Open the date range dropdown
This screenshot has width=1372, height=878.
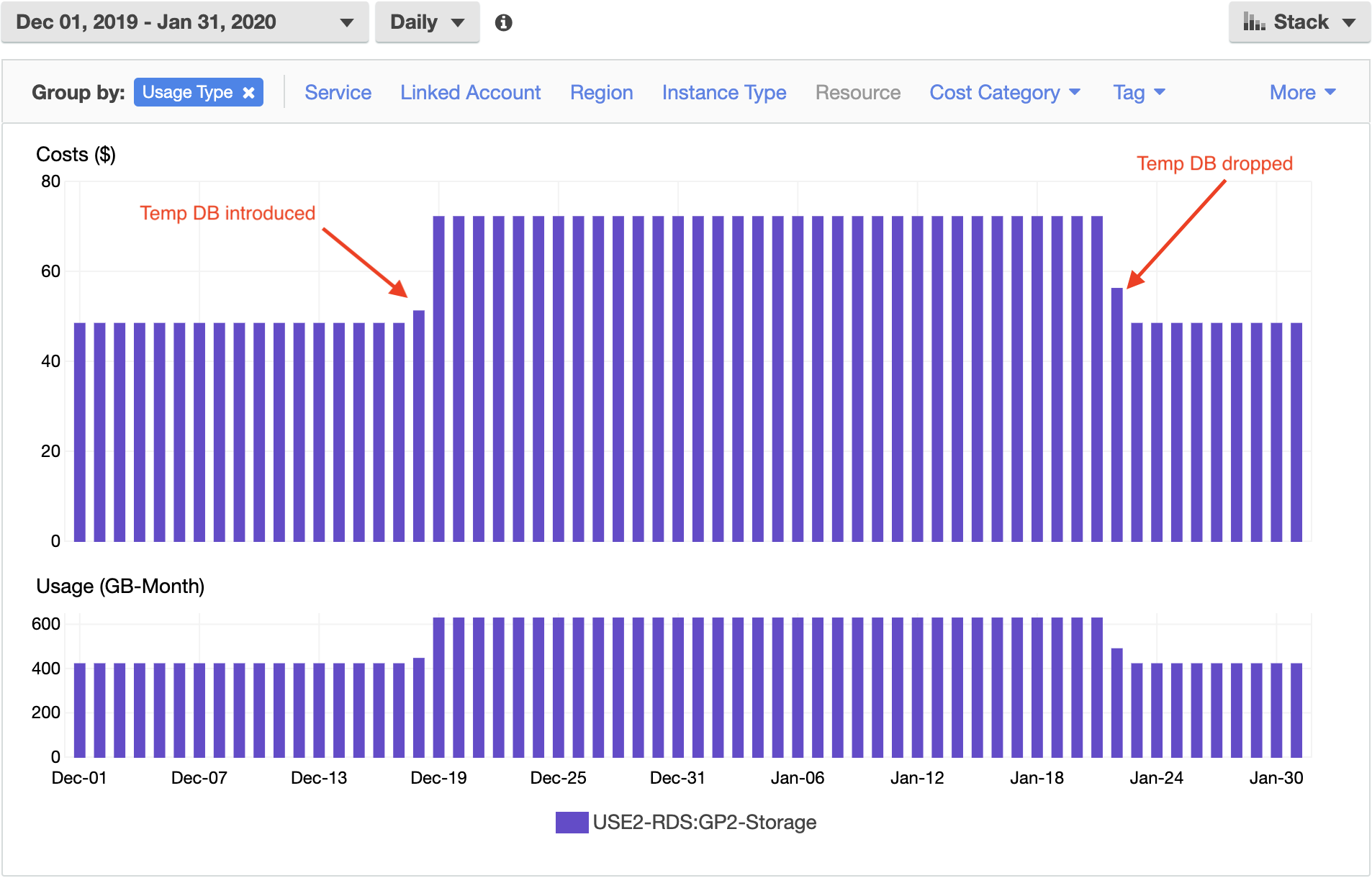point(185,22)
